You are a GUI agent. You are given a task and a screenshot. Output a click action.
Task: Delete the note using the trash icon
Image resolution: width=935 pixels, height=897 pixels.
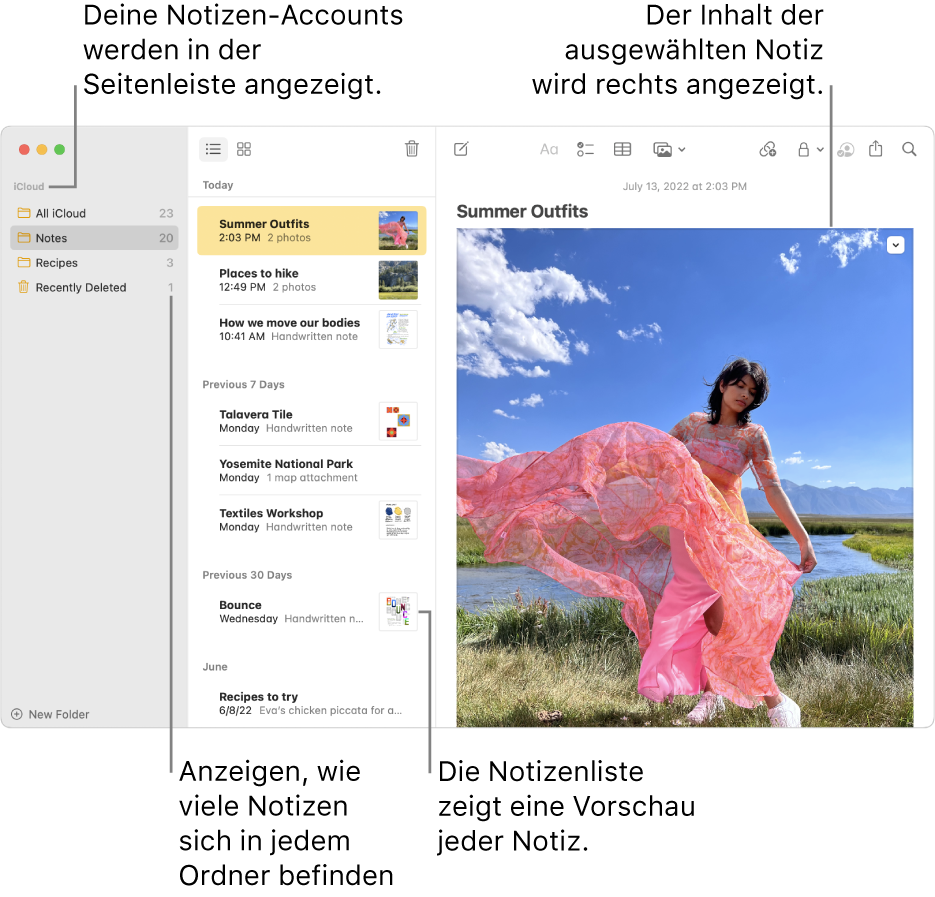pyautogui.click(x=412, y=148)
